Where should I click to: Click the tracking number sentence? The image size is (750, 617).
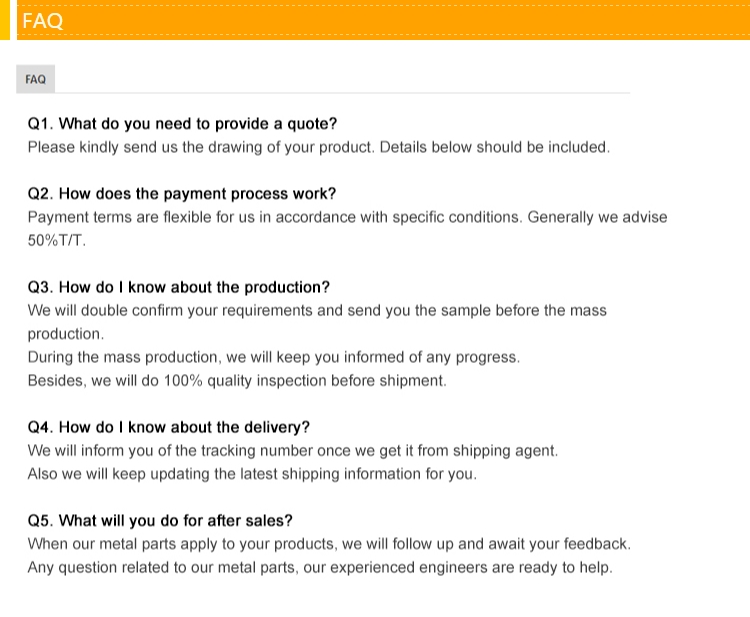(292, 450)
